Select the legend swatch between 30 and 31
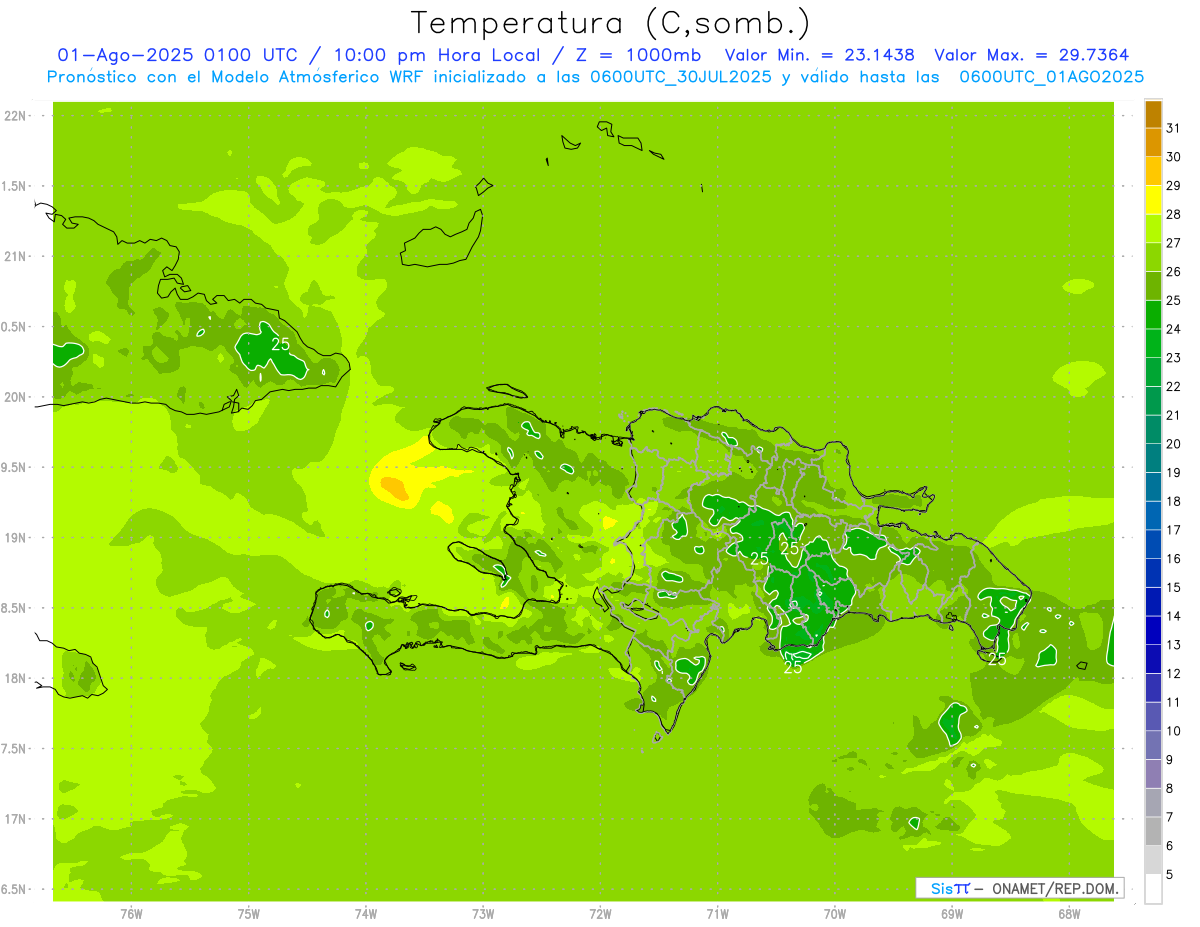Viewport: 1200px width, 927px height. [1153, 142]
